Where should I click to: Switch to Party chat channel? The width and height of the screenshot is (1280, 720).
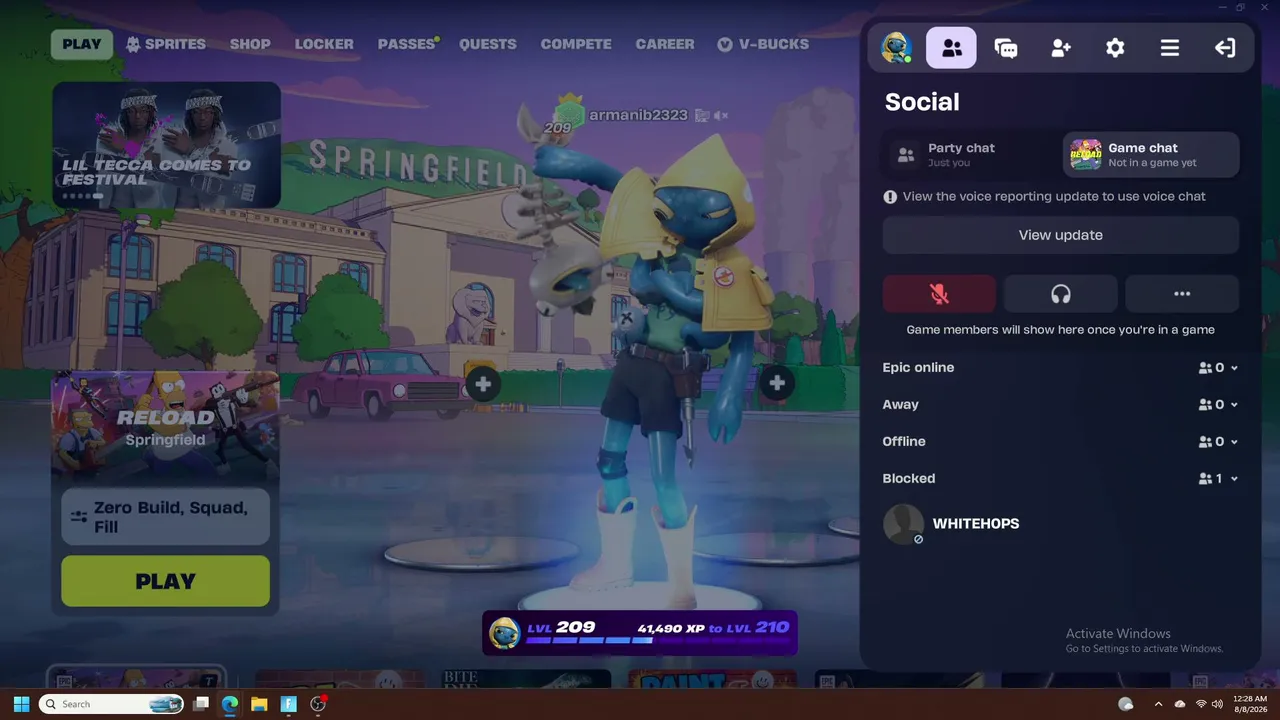point(971,155)
